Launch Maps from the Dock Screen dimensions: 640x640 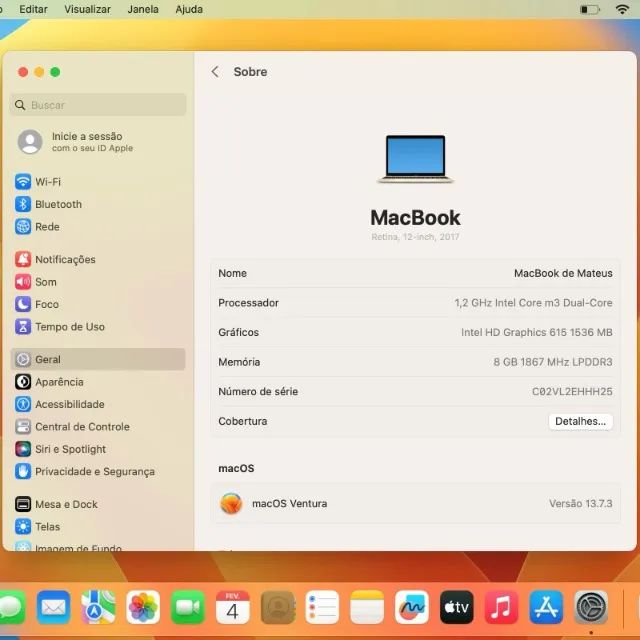(98, 607)
